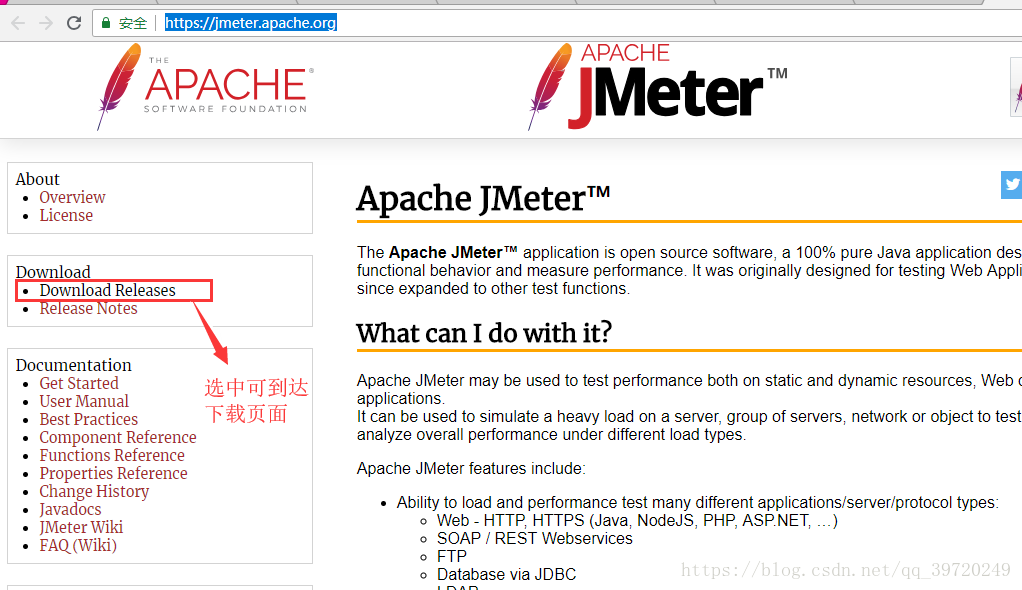Click the 'What can I do with it?' heading
This screenshot has height=590, width=1022.
click(x=484, y=333)
